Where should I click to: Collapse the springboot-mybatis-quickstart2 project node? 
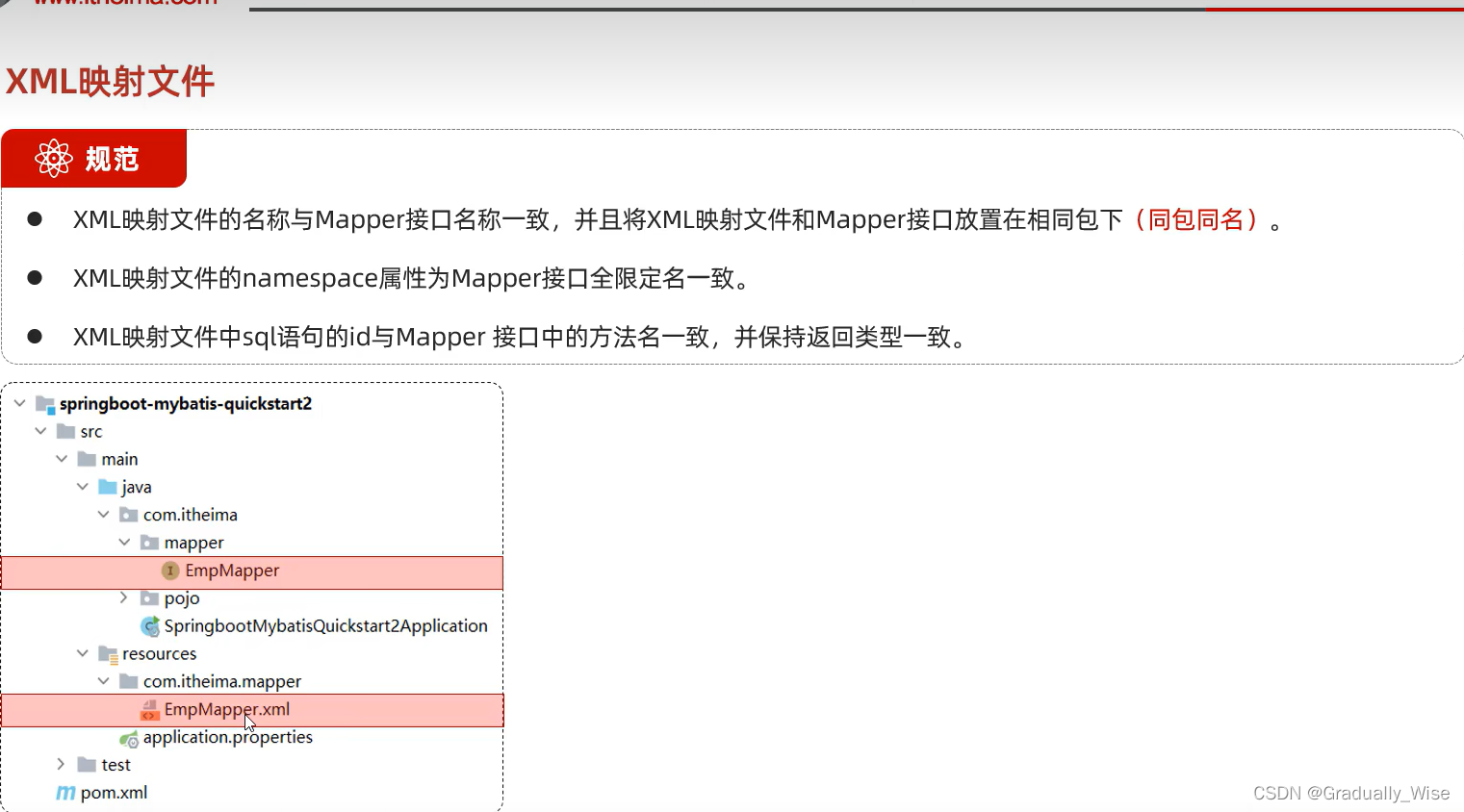click(20, 403)
